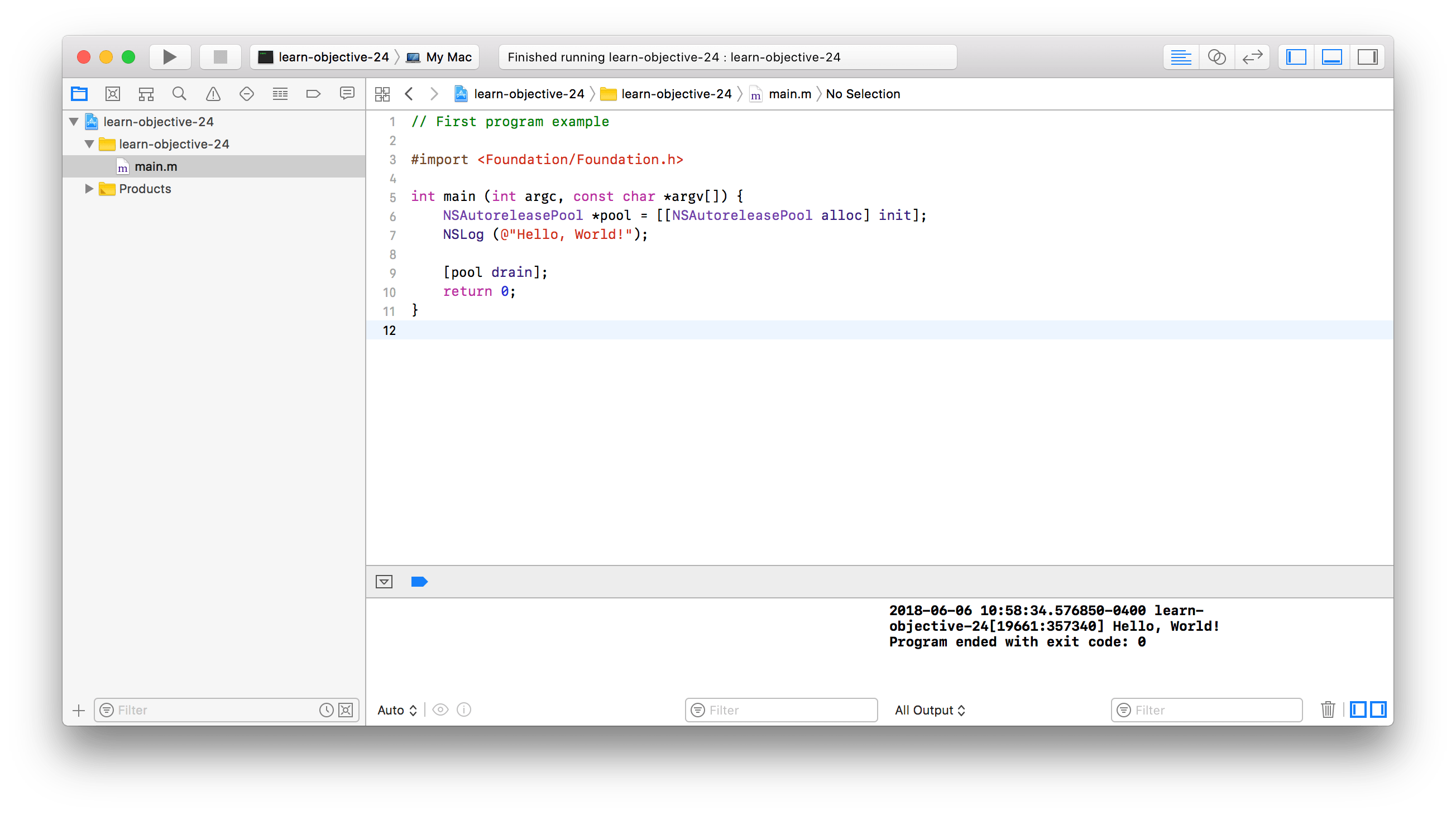This screenshot has width=1456, height=815.
Task: Toggle breakpoints with the blue flag in the debug bar
Action: pyautogui.click(x=419, y=581)
